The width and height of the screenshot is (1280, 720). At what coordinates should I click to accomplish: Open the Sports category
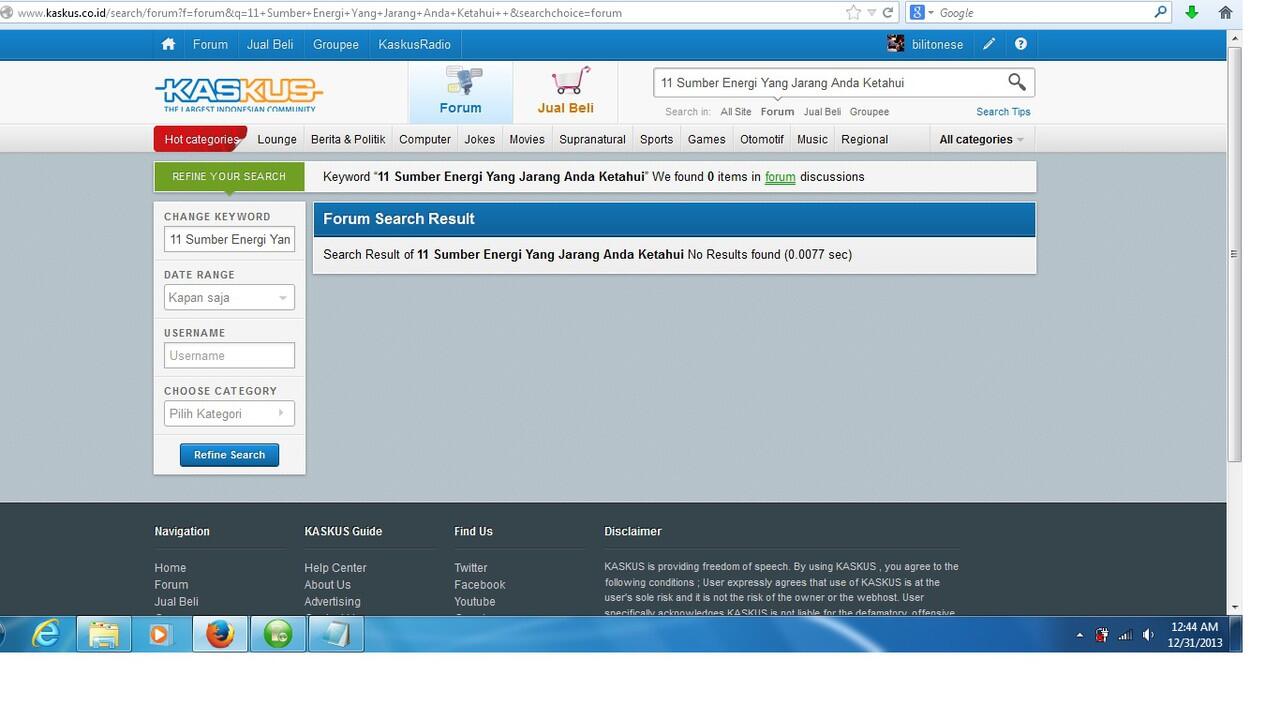(x=656, y=139)
